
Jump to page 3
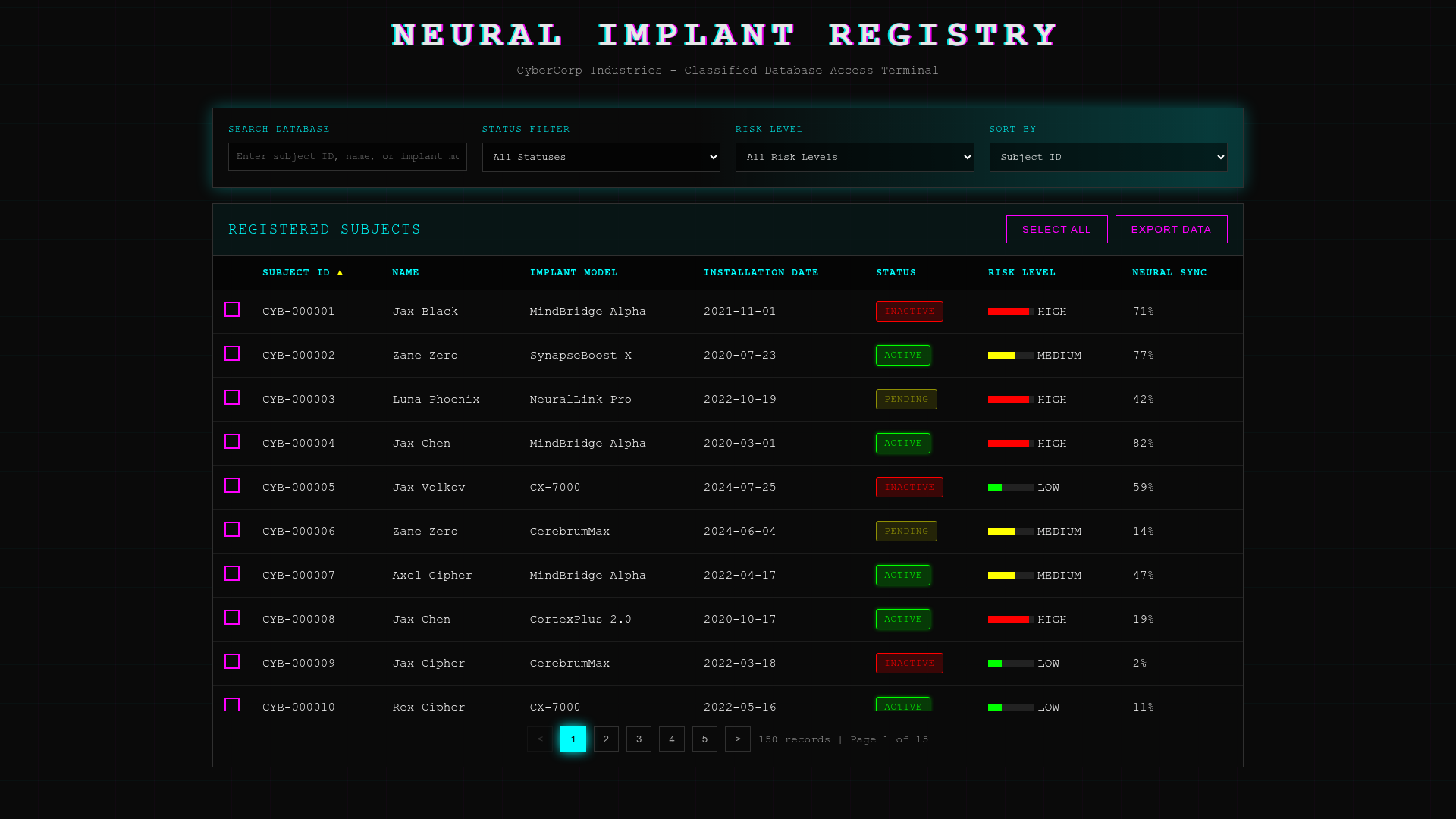639,739
